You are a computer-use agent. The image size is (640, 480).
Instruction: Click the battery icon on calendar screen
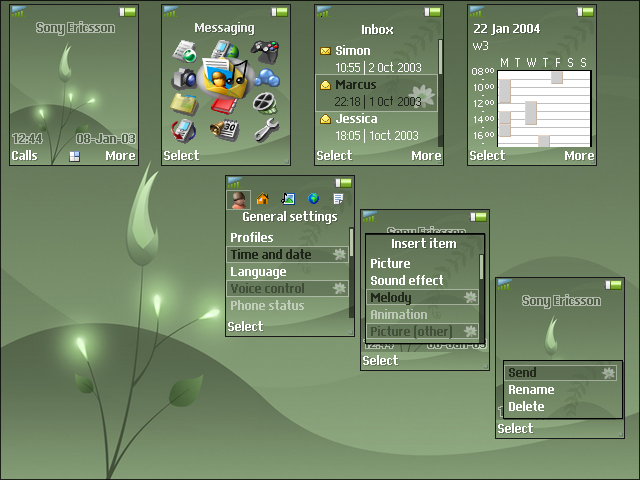point(585,12)
